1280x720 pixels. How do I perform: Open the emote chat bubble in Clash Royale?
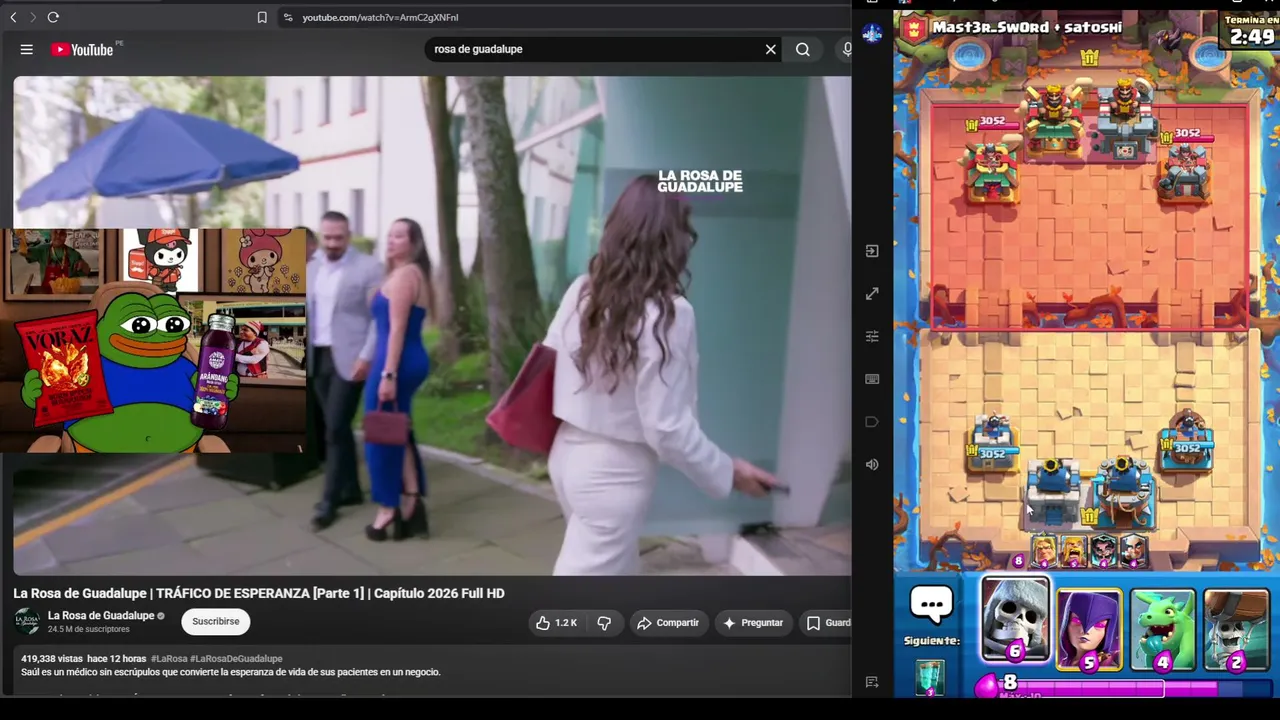coord(932,604)
